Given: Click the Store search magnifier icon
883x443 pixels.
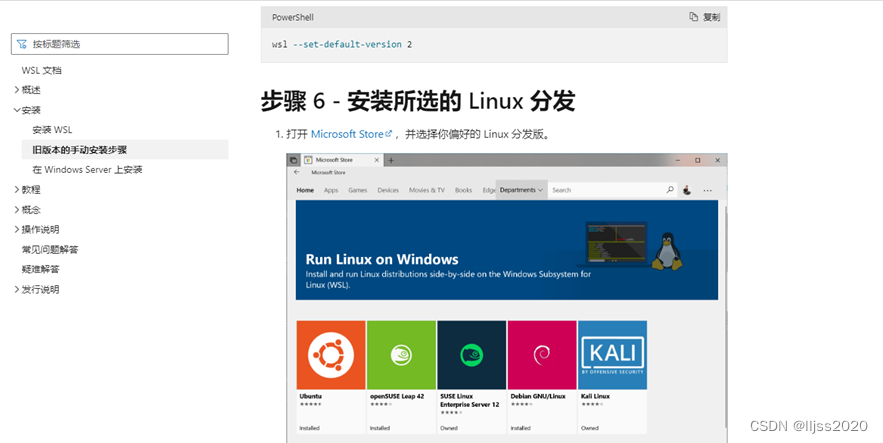Looking at the screenshot, I should [x=670, y=190].
